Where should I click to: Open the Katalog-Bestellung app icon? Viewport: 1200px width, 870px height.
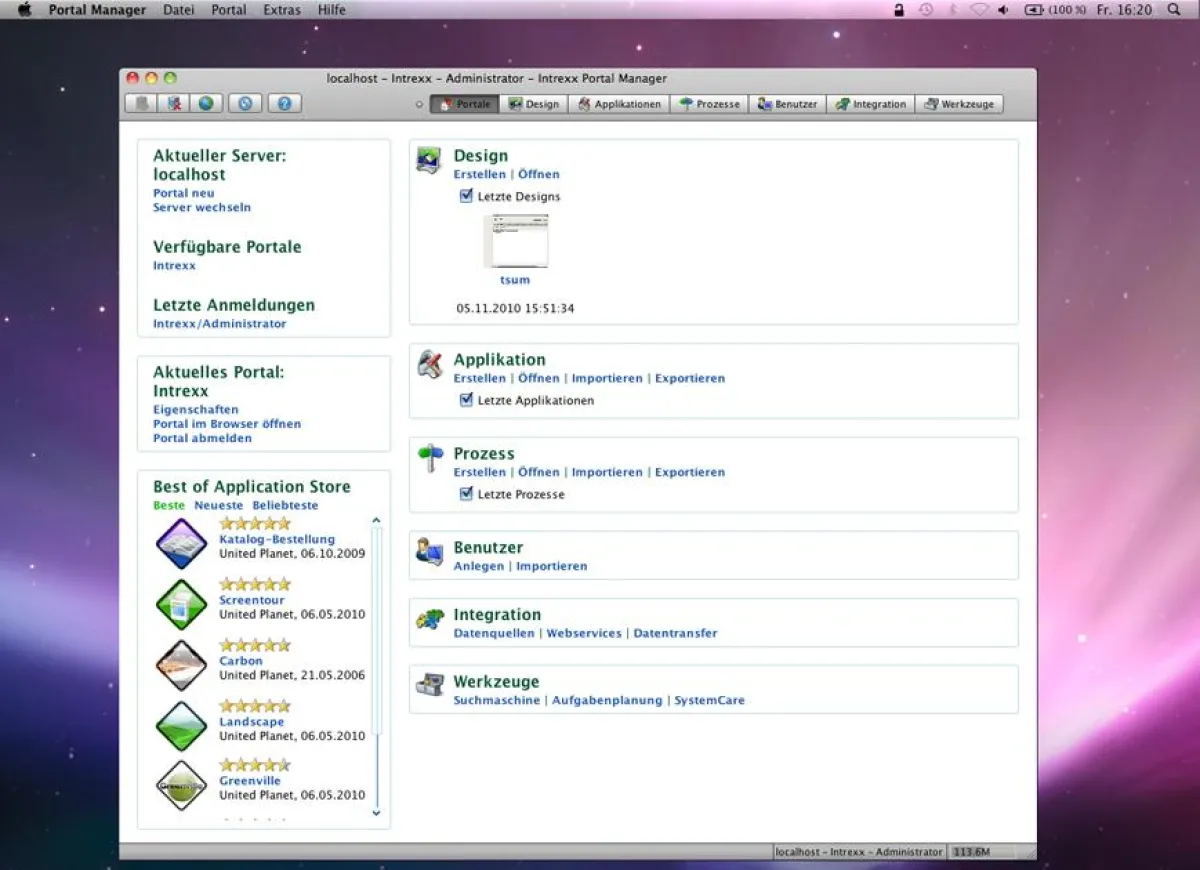point(181,544)
